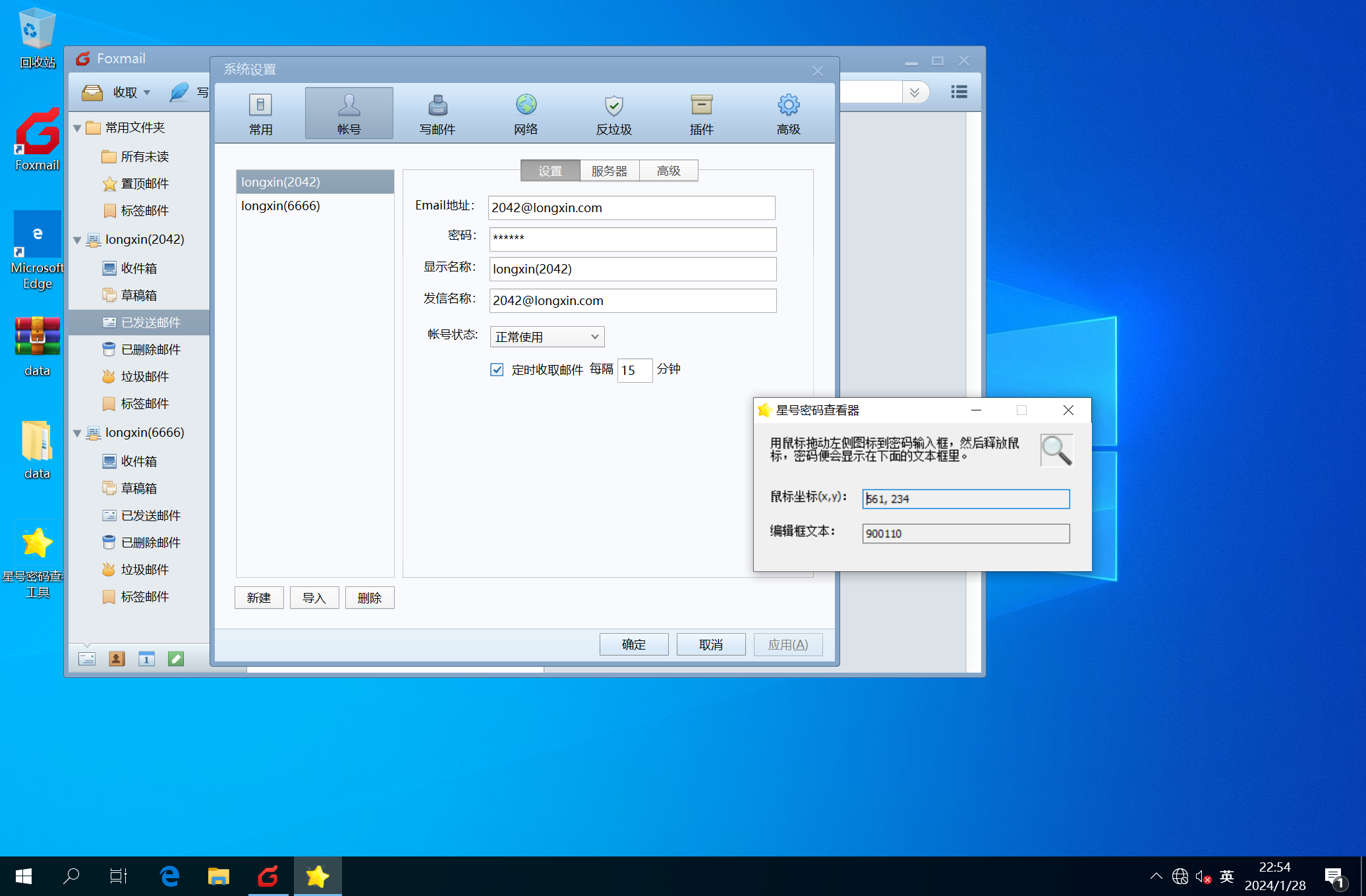Open 已删除邮件 under longxin(2042)

tap(142, 349)
